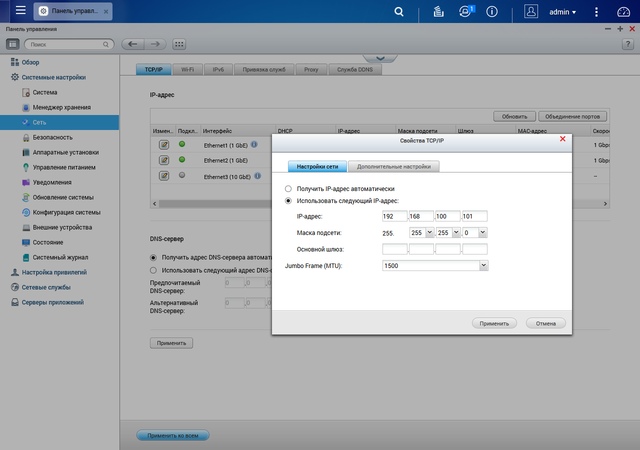Click the grid view icon in toolbar
The image size is (640, 450).
[x=180, y=45]
